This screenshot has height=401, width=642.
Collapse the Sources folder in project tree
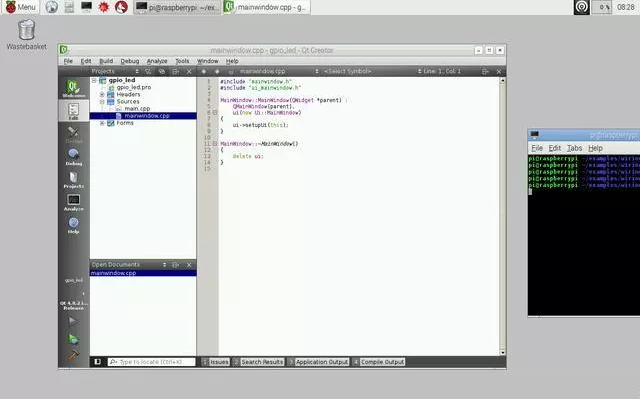(x=101, y=101)
